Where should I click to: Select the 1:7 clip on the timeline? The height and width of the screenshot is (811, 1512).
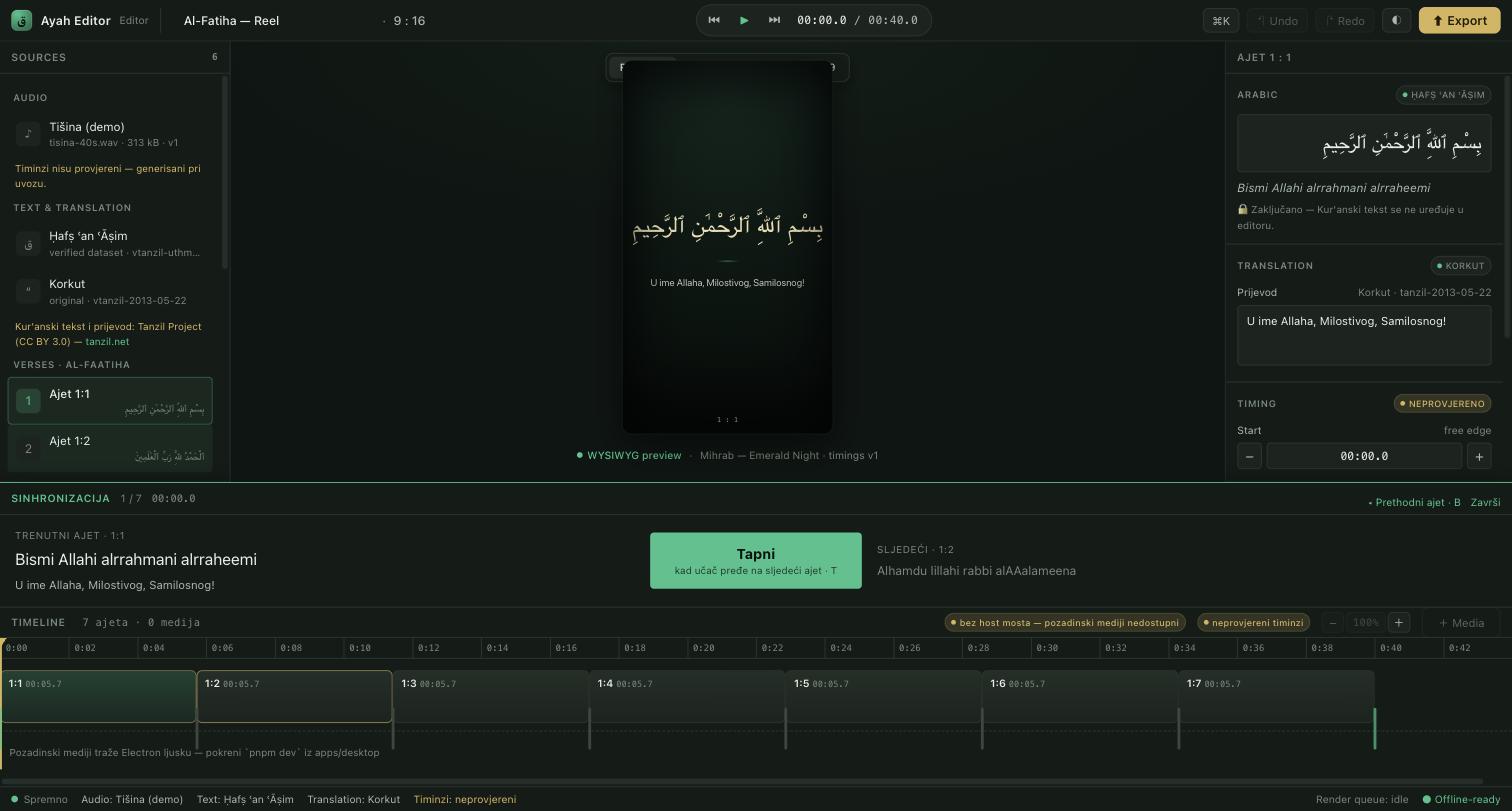click(1277, 696)
